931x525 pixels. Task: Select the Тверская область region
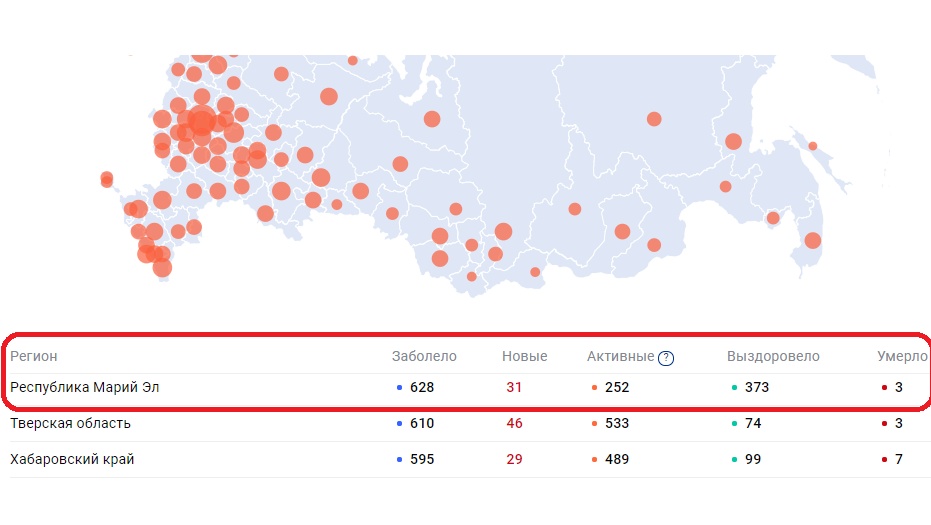pyautogui.click(x=70, y=424)
